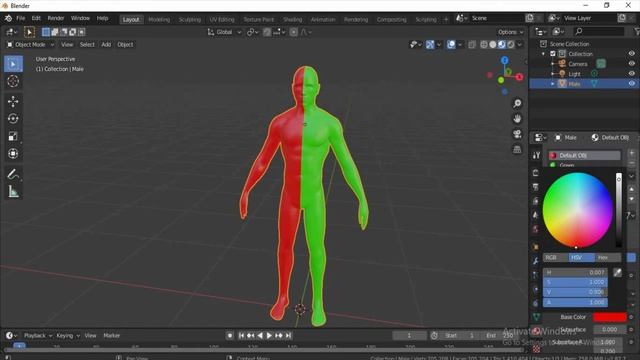Viewport: 640px width, 360px height.
Task: Select the Select Box tool
Action: (x=13, y=64)
